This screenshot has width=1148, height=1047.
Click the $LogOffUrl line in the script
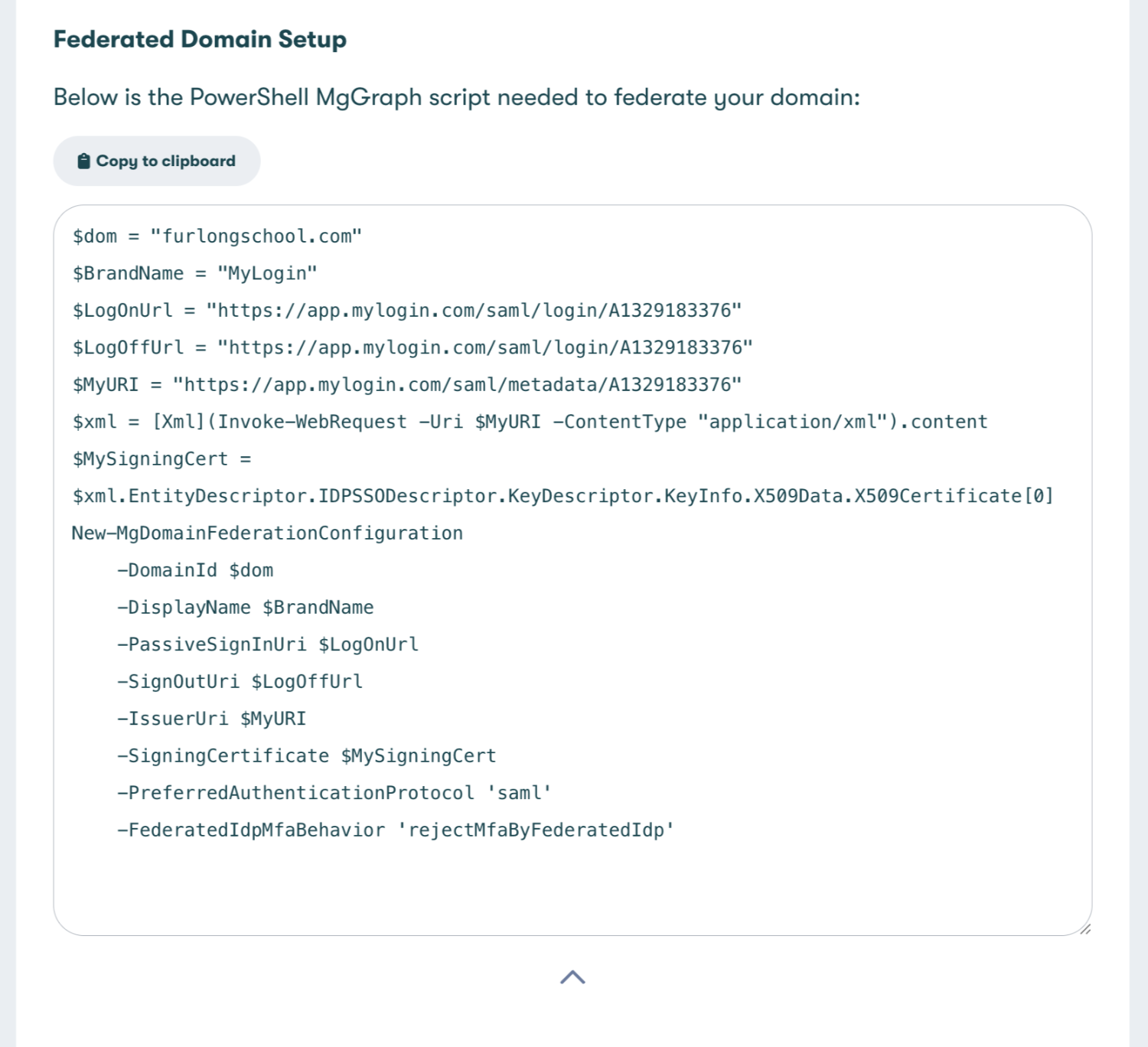(413, 347)
